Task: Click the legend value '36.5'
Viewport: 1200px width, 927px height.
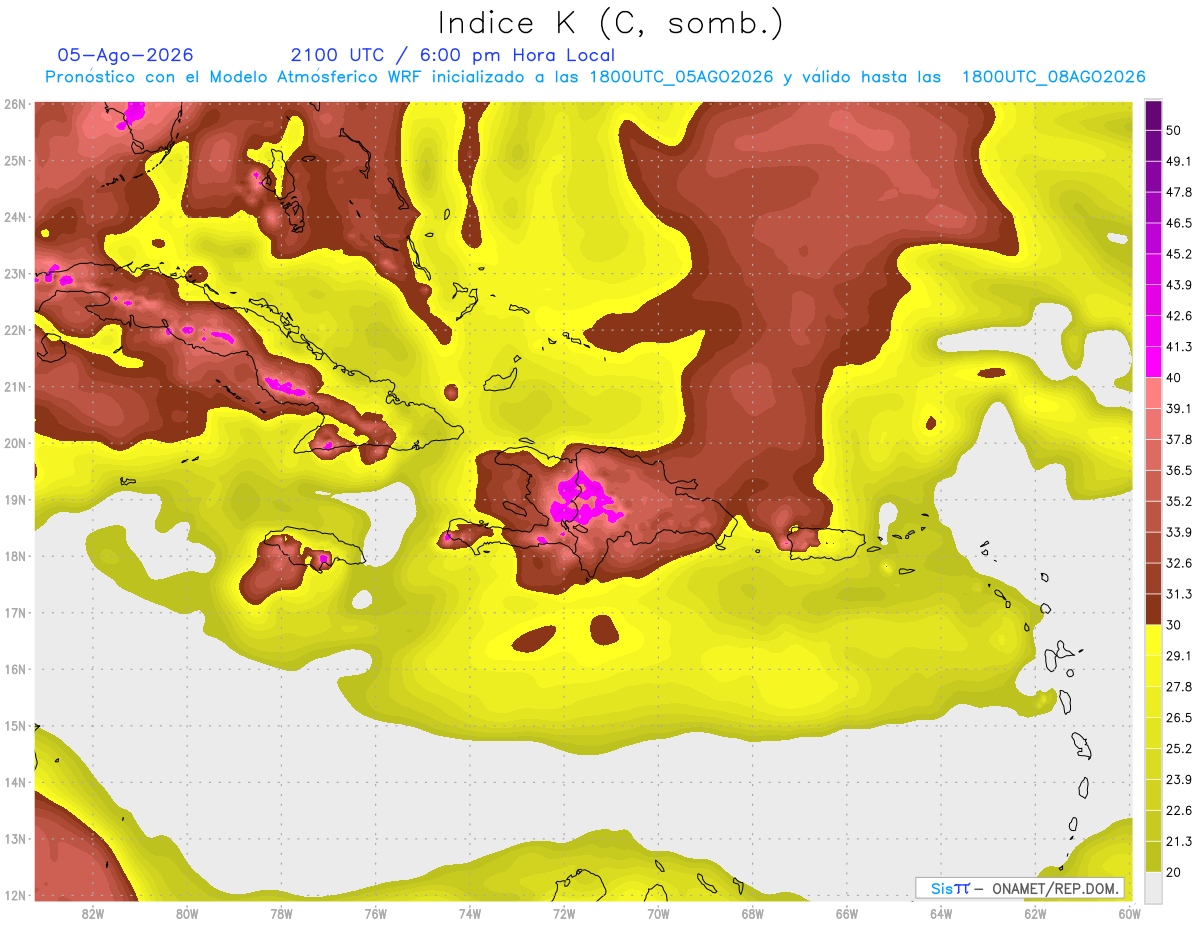Action: coord(1180,470)
